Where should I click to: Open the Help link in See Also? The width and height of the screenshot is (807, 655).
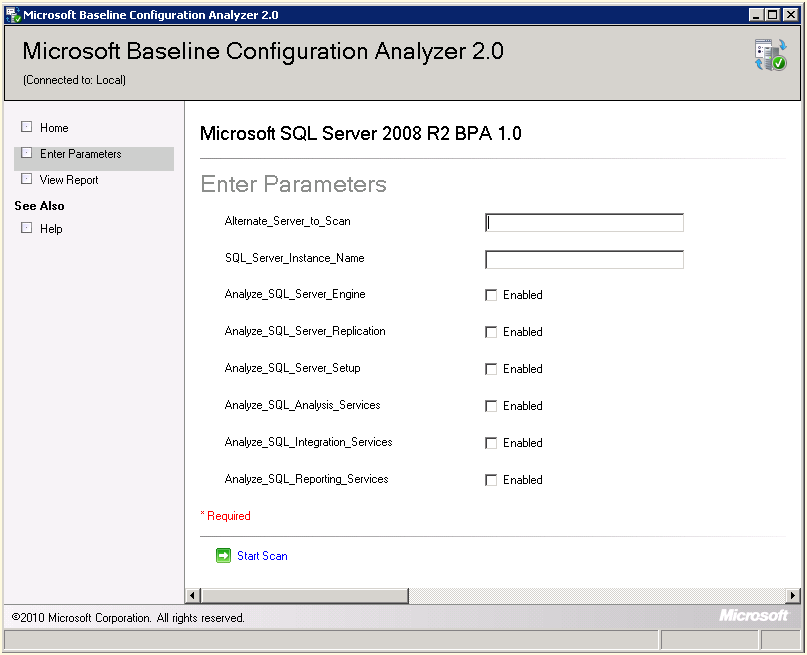tap(51, 229)
